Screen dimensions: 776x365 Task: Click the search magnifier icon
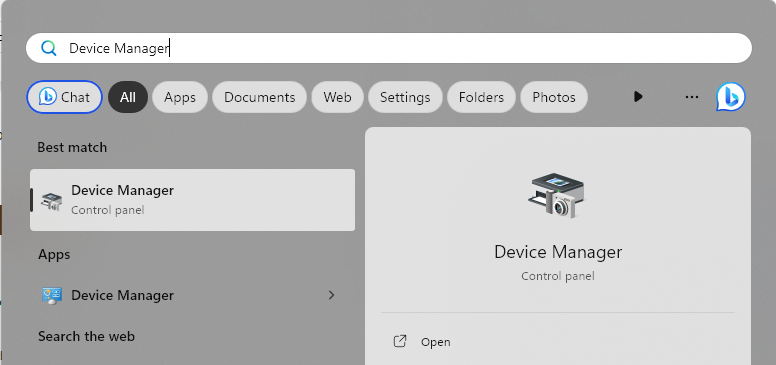tap(48, 48)
